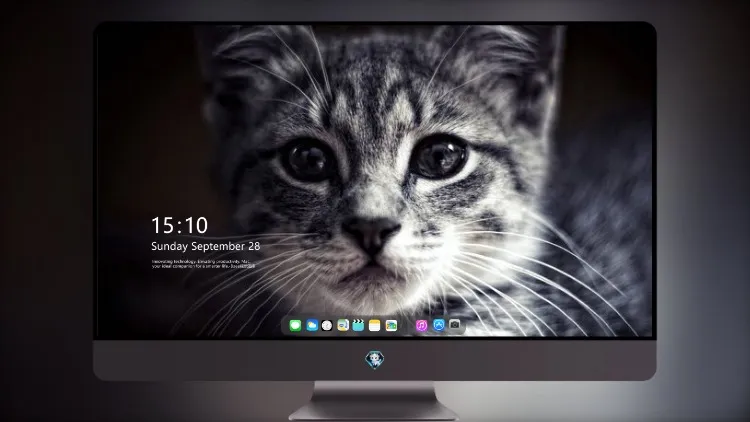The height and width of the screenshot is (422, 750).
Task: Launch the pink Music app
Action: click(x=421, y=325)
